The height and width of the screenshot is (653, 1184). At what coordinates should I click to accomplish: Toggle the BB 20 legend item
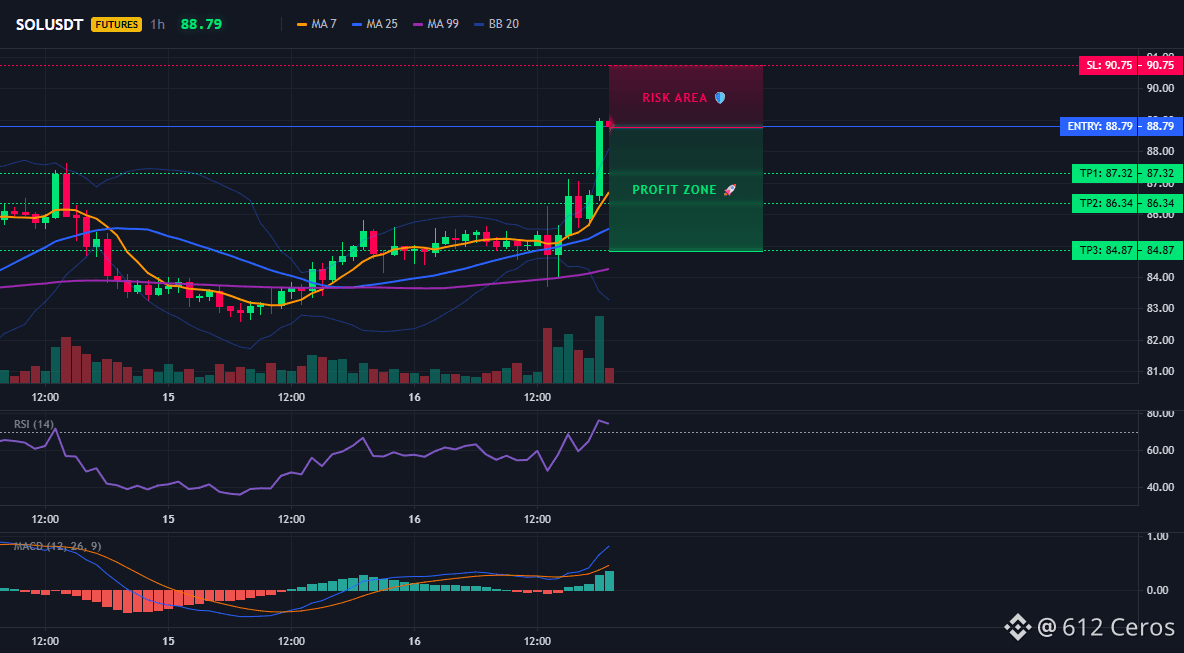pyautogui.click(x=496, y=24)
